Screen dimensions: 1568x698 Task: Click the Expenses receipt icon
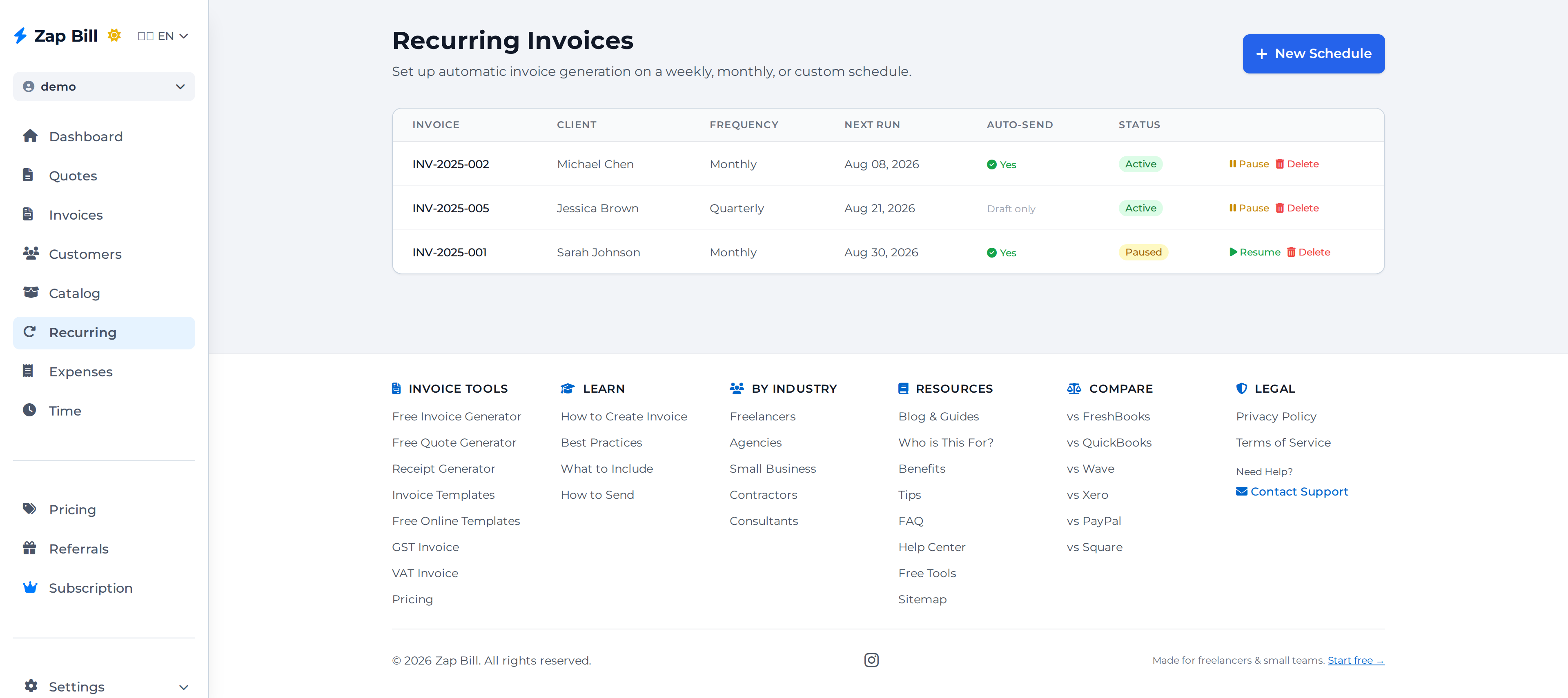[28, 371]
